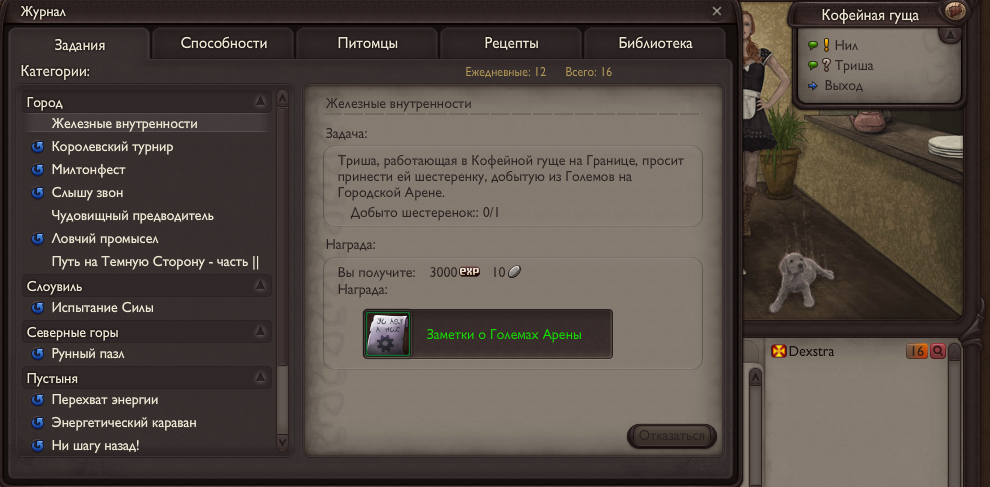This screenshot has height=487, width=990.
Task: Select the Энергетический караван quest
Action: click(x=119, y=423)
